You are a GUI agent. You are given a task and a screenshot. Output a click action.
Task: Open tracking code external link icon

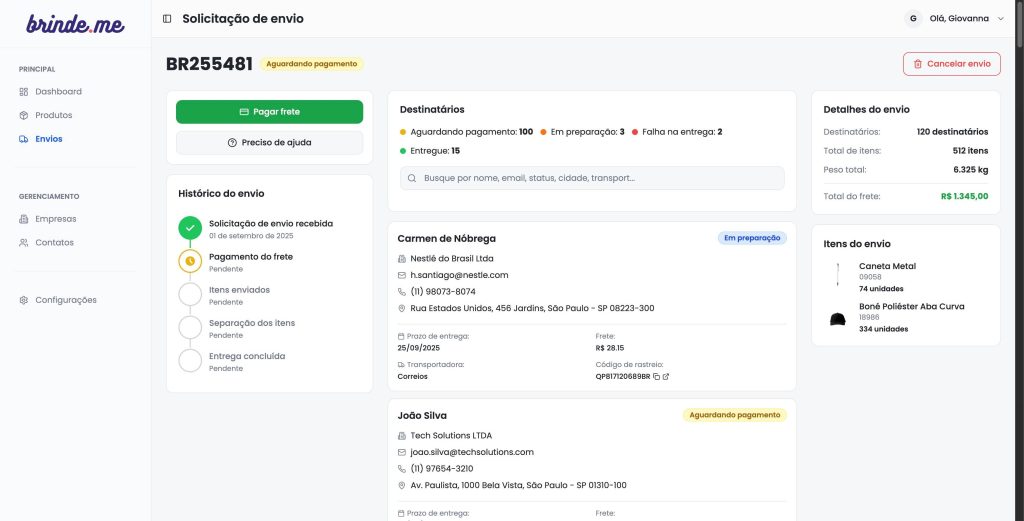(x=666, y=377)
